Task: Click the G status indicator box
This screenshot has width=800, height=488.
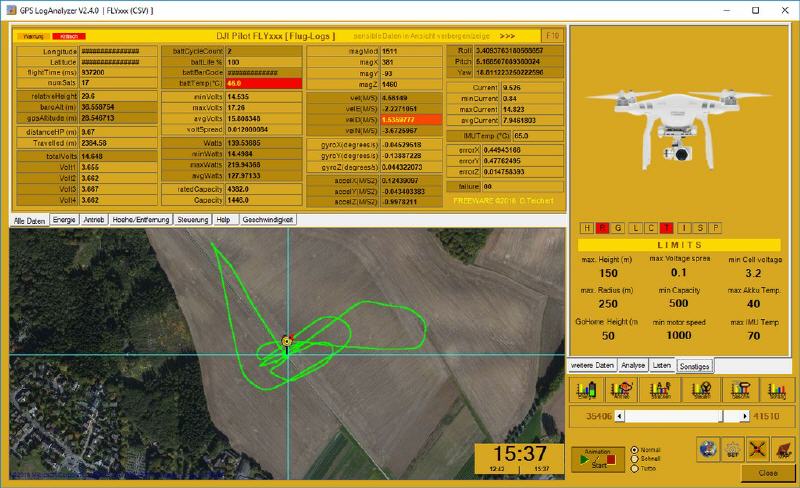Action: click(618, 228)
